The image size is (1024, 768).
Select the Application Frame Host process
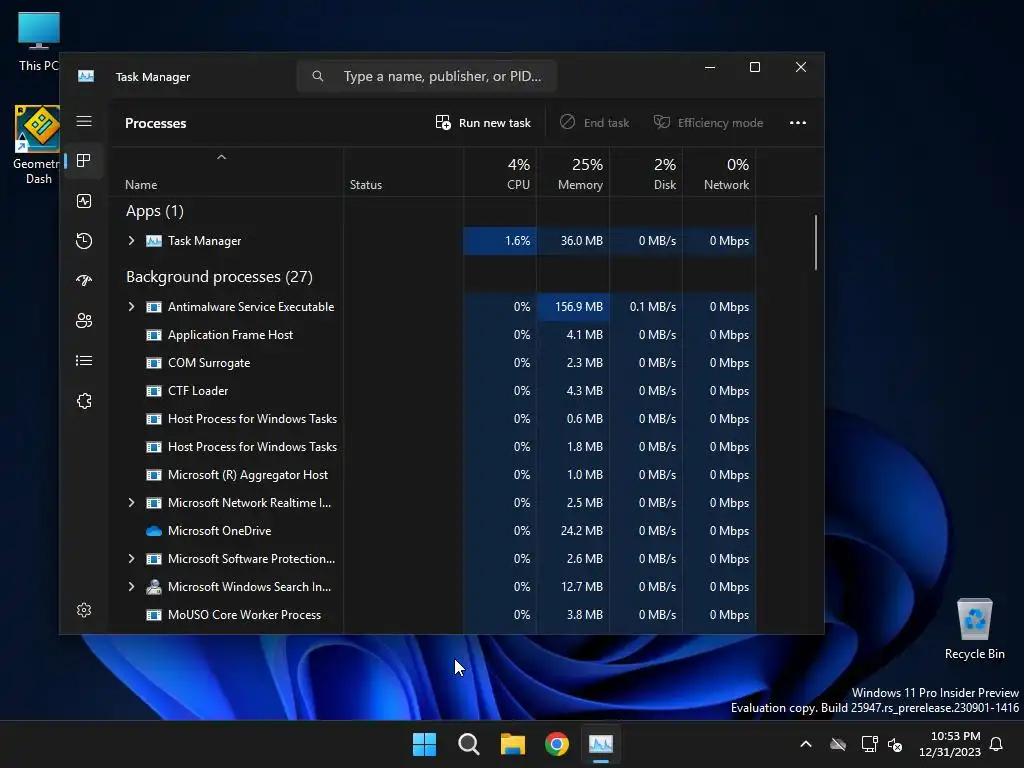point(432,335)
